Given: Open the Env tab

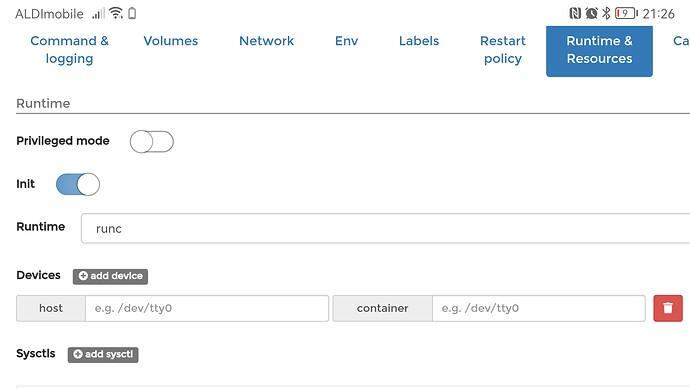Looking at the screenshot, I should 346,41.
